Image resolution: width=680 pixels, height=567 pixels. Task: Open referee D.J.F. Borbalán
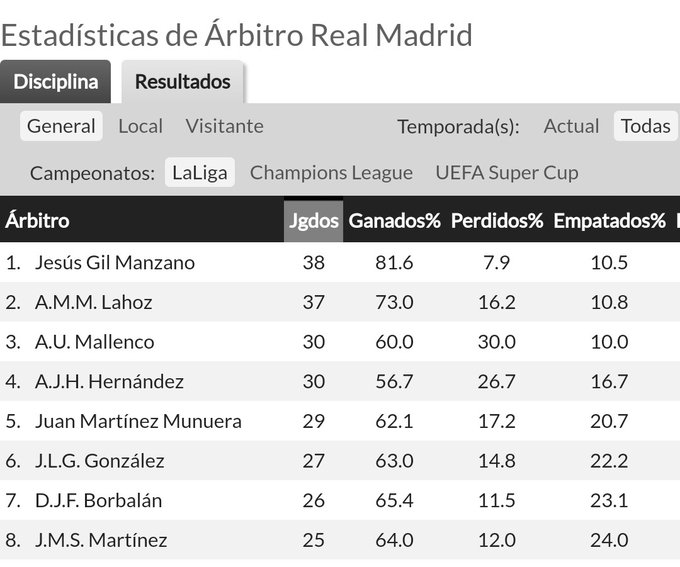[98, 500]
